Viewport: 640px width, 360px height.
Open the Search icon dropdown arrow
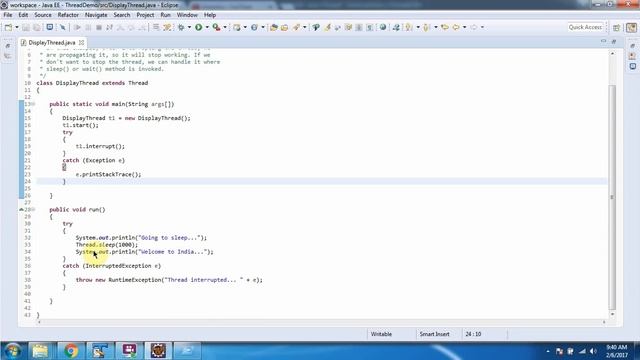click(x=304, y=27)
